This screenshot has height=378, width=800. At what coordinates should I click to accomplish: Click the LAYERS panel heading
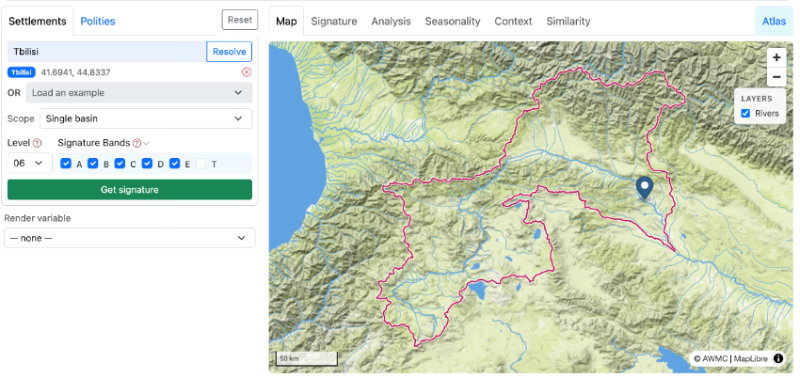tap(756, 98)
